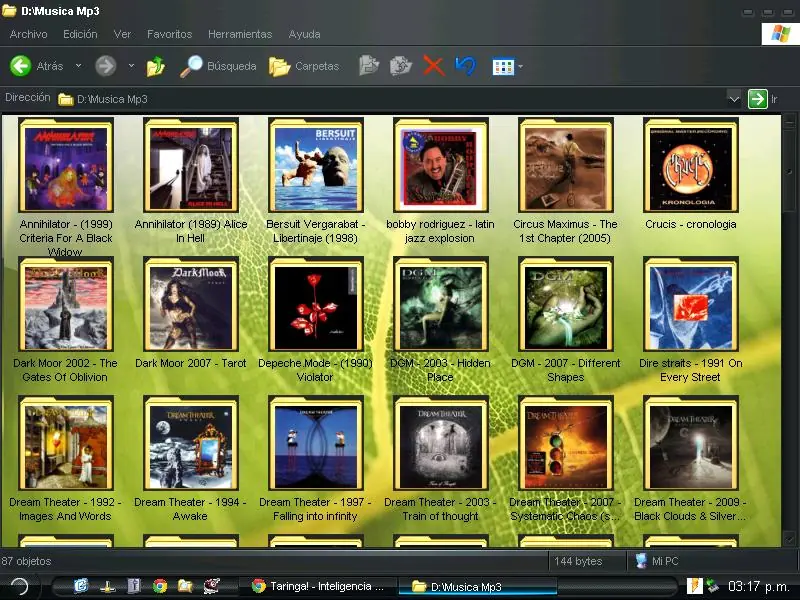Expand the Atrás history dropdown arrow
The height and width of the screenshot is (600, 800).
coord(78,65)
